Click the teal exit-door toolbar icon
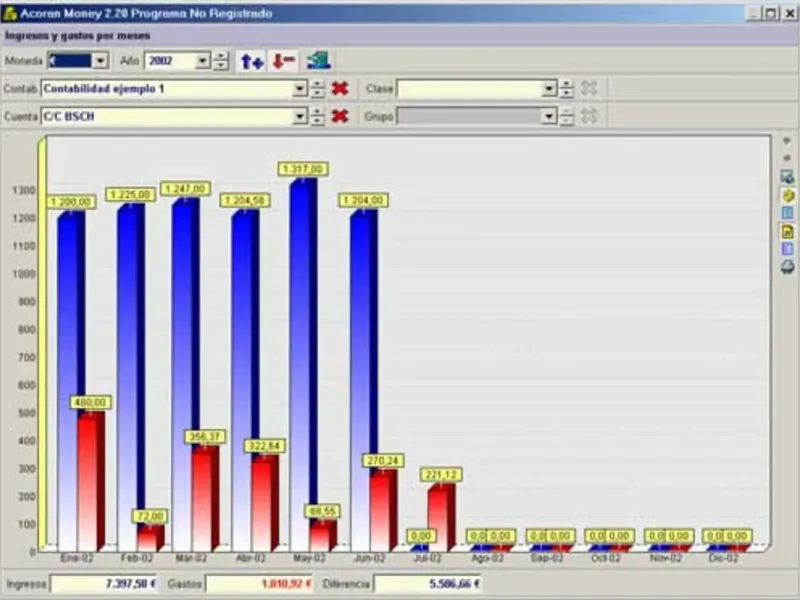 pos(318,61)
